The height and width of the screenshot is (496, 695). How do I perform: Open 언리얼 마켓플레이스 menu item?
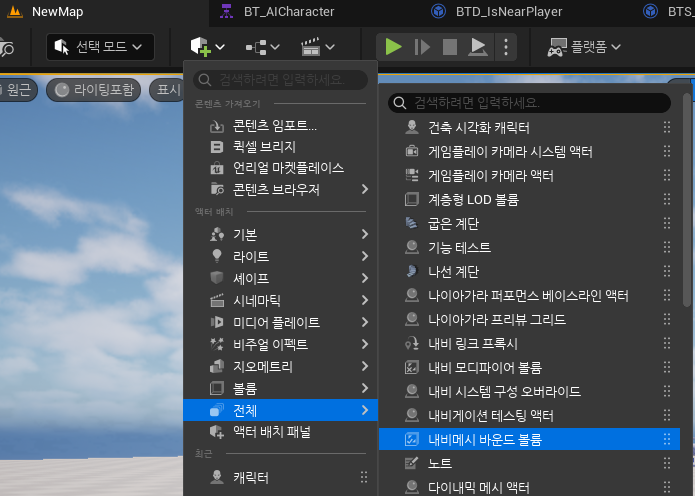pos(280,168)
